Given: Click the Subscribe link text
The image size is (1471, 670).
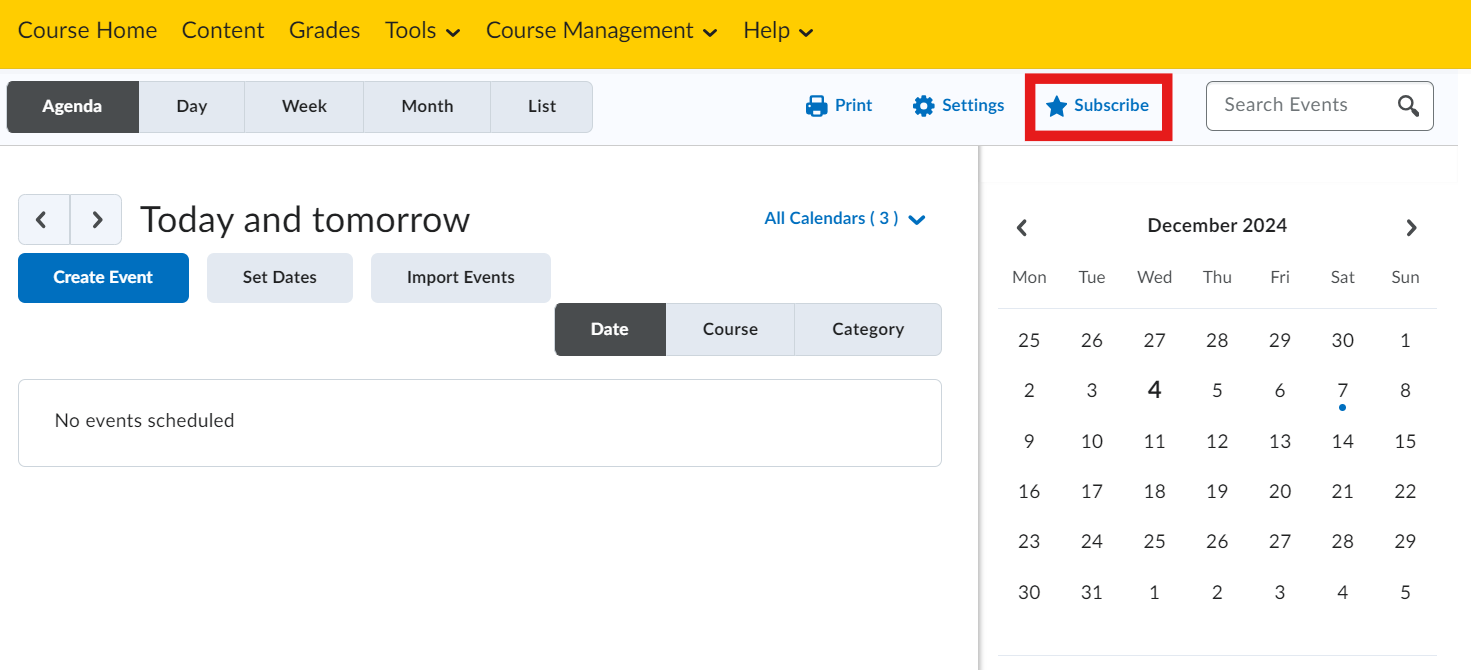Looking at the screenshot, I should (1111, 105).
